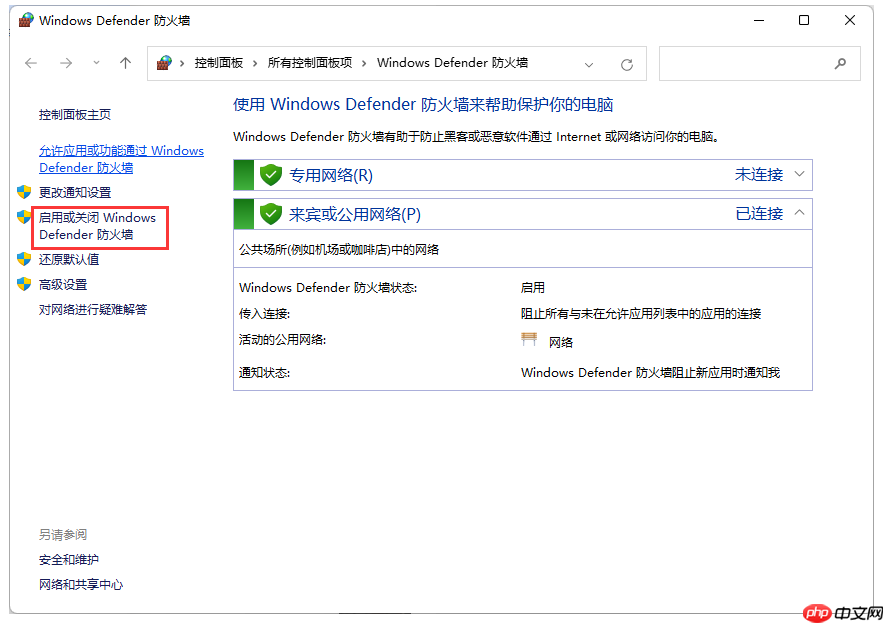
Task: Click the 来宾或公用网络(P) section title
Action: coord(355,214)
